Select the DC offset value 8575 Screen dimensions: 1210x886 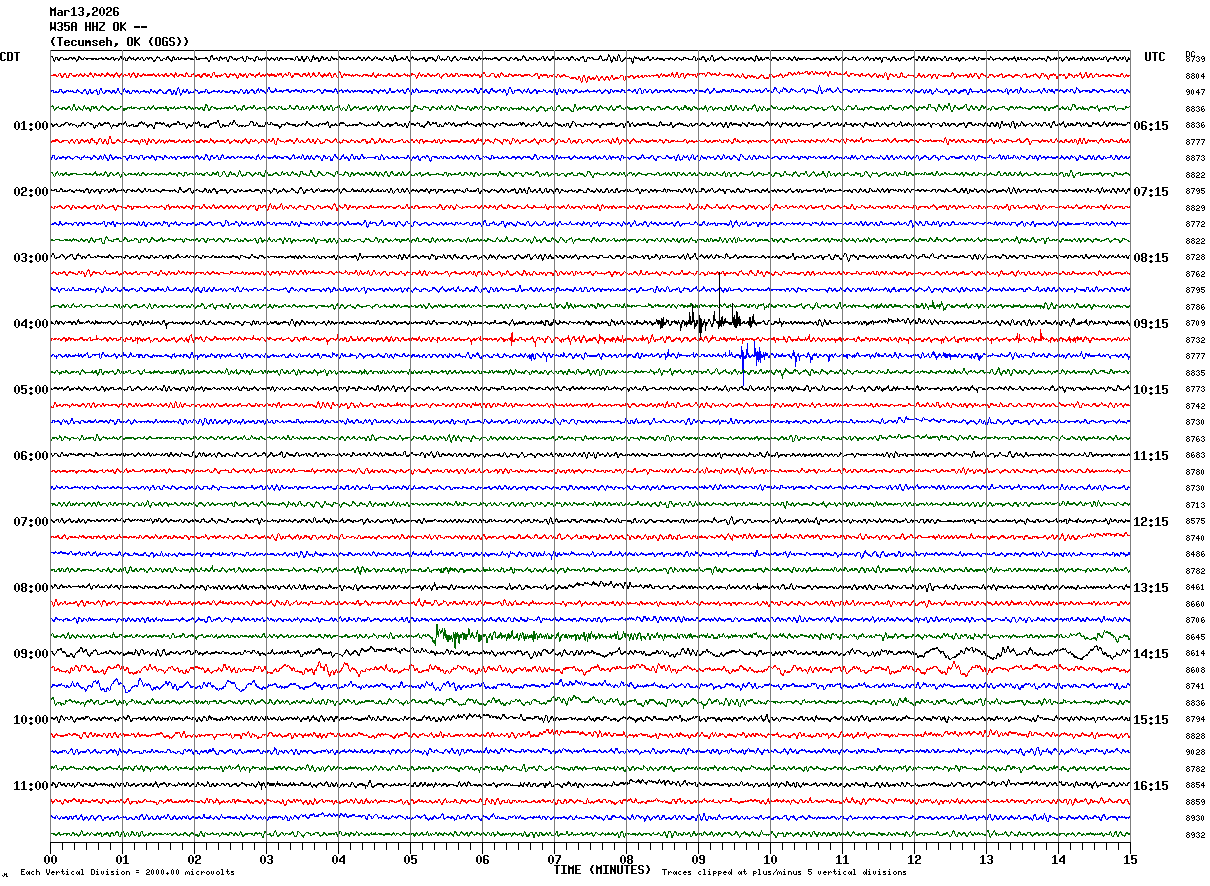tap(1195, 522)
